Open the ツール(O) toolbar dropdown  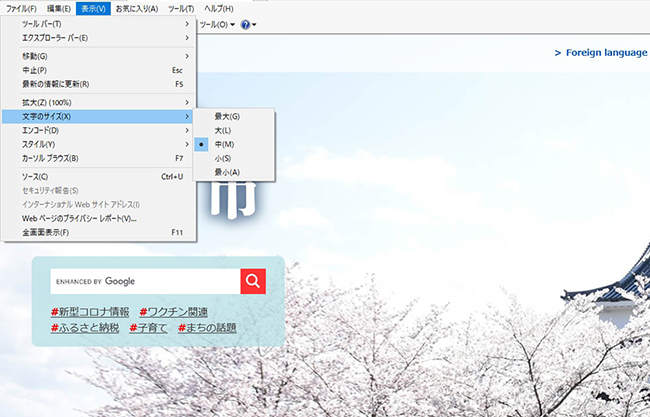pyautogui.click(x=217, y=24)
